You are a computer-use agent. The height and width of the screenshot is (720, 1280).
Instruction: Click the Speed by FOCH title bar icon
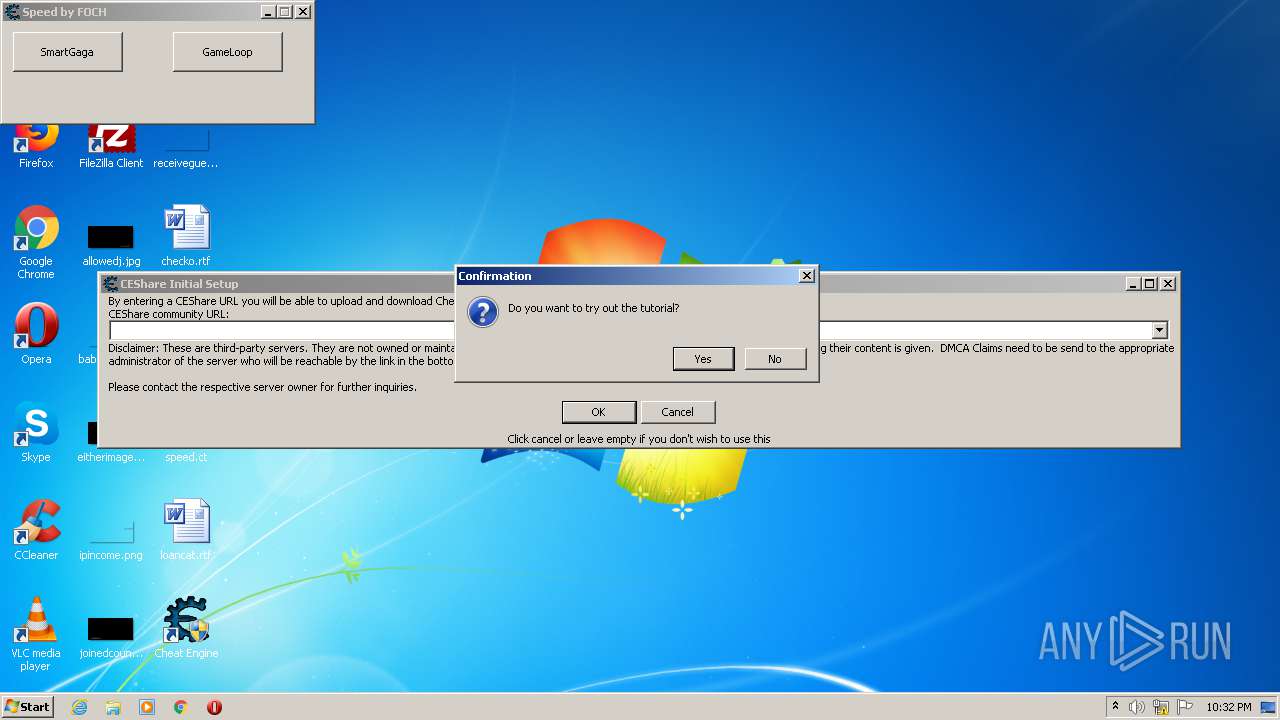12,12
